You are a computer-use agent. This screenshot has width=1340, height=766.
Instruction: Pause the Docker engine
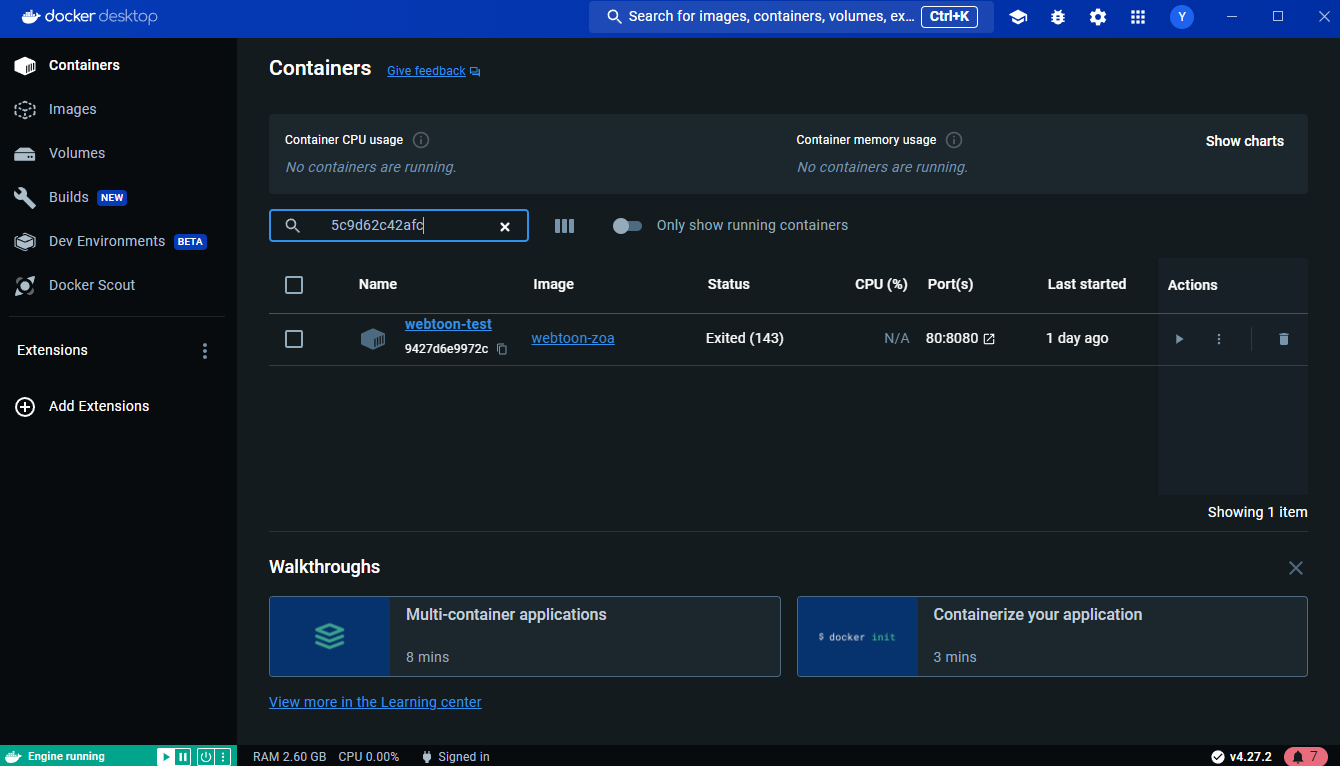point(183,757)
